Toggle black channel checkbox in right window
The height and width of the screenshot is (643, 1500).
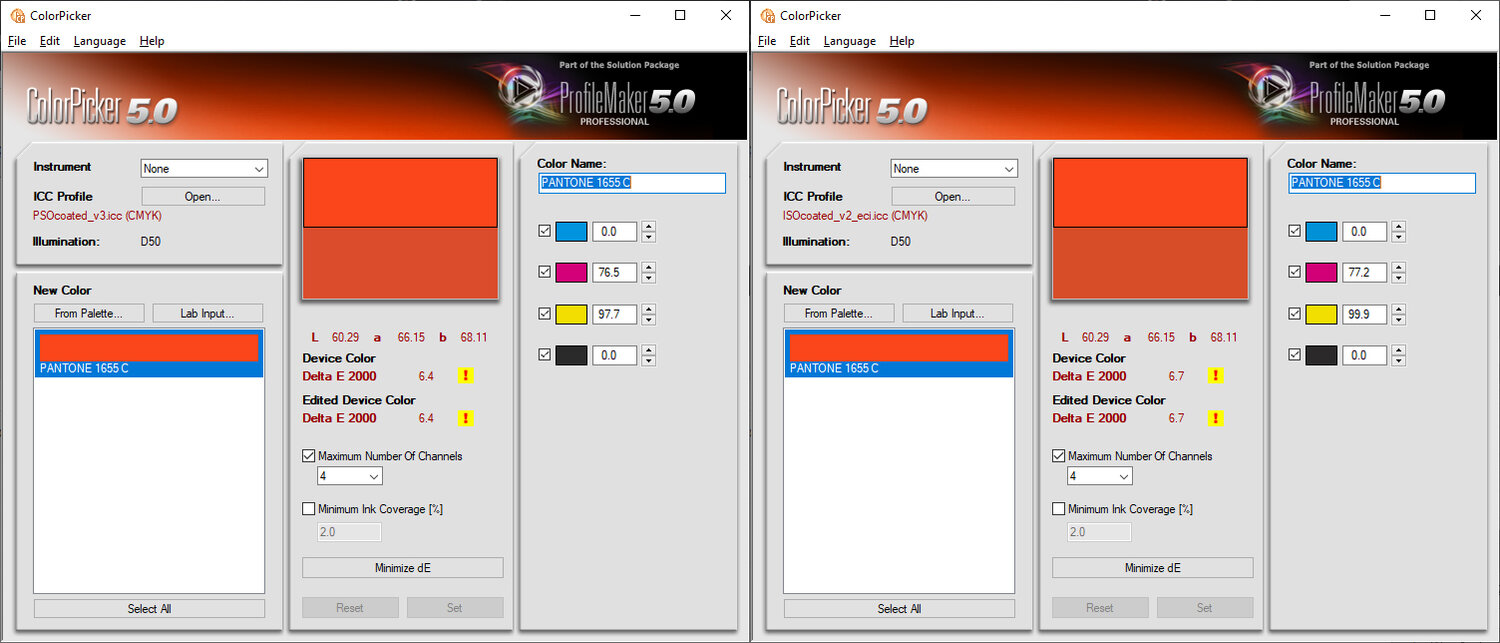(1294, 354)
